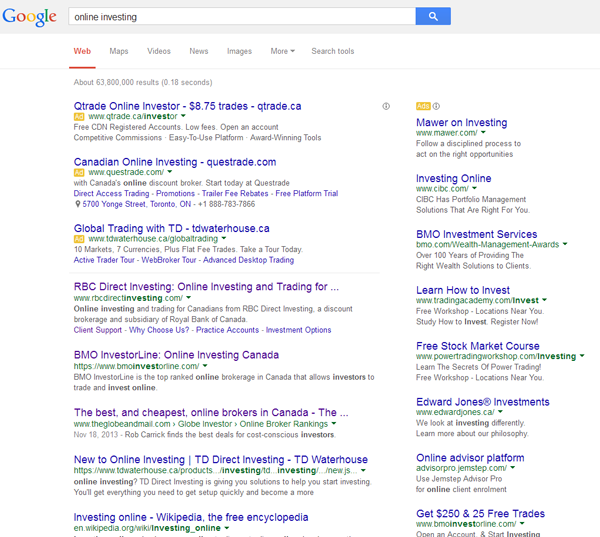Click the yellow Ad badge for questrade.com
600x537 pixels.
click(79, 173)
